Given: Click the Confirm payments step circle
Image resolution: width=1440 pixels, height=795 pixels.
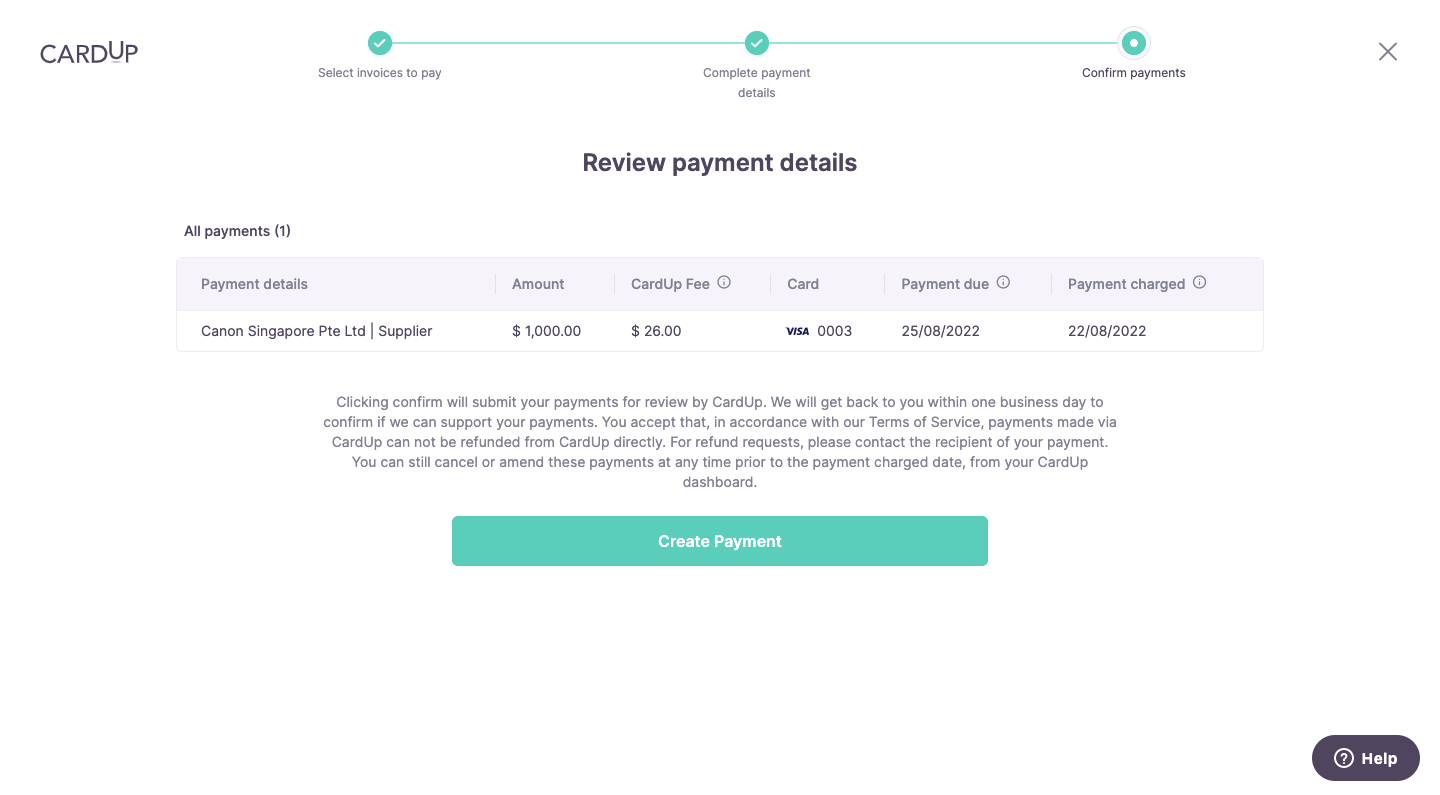Looking at the screenshot, I should (x=1133, y=43).
